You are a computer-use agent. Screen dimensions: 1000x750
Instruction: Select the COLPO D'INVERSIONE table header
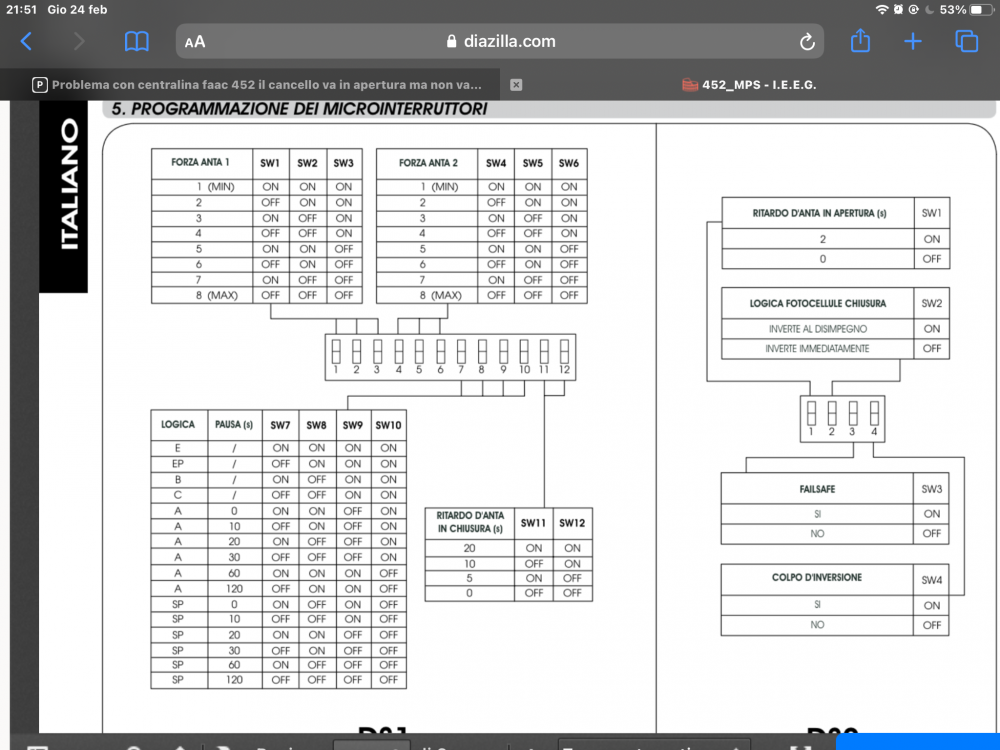click(x=817, y=577)
